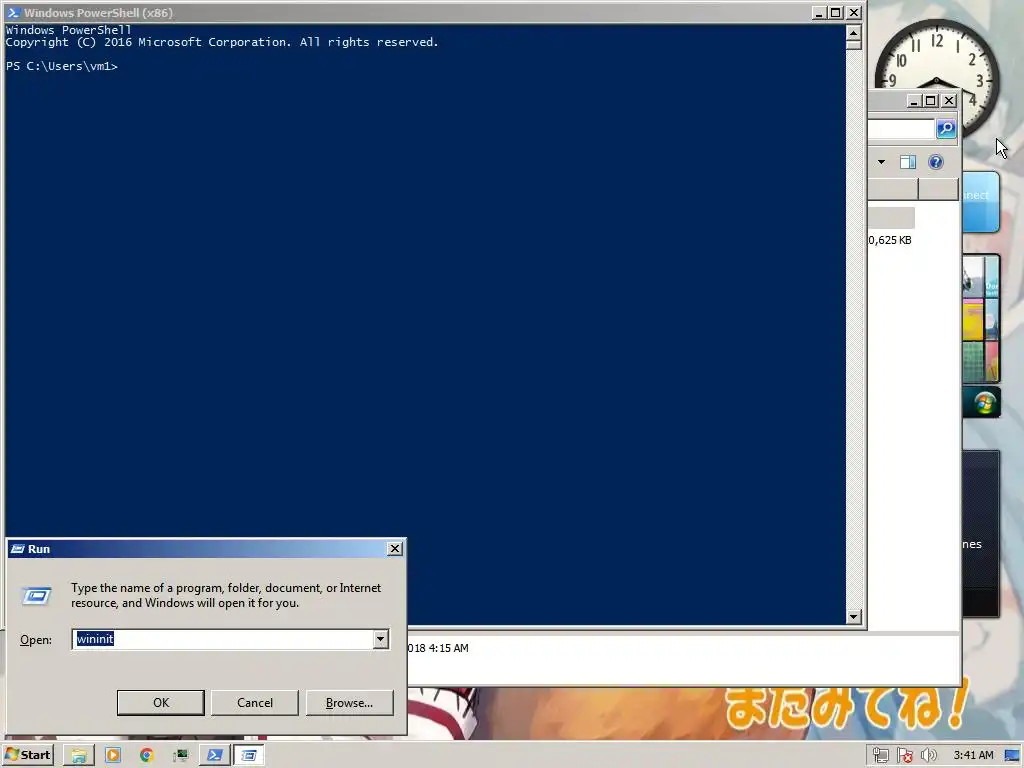Click the PowerShell prompt line PS C:\Users\vm1>
Viewport: 1024px width, 768px height.
(x=62, y=66)
